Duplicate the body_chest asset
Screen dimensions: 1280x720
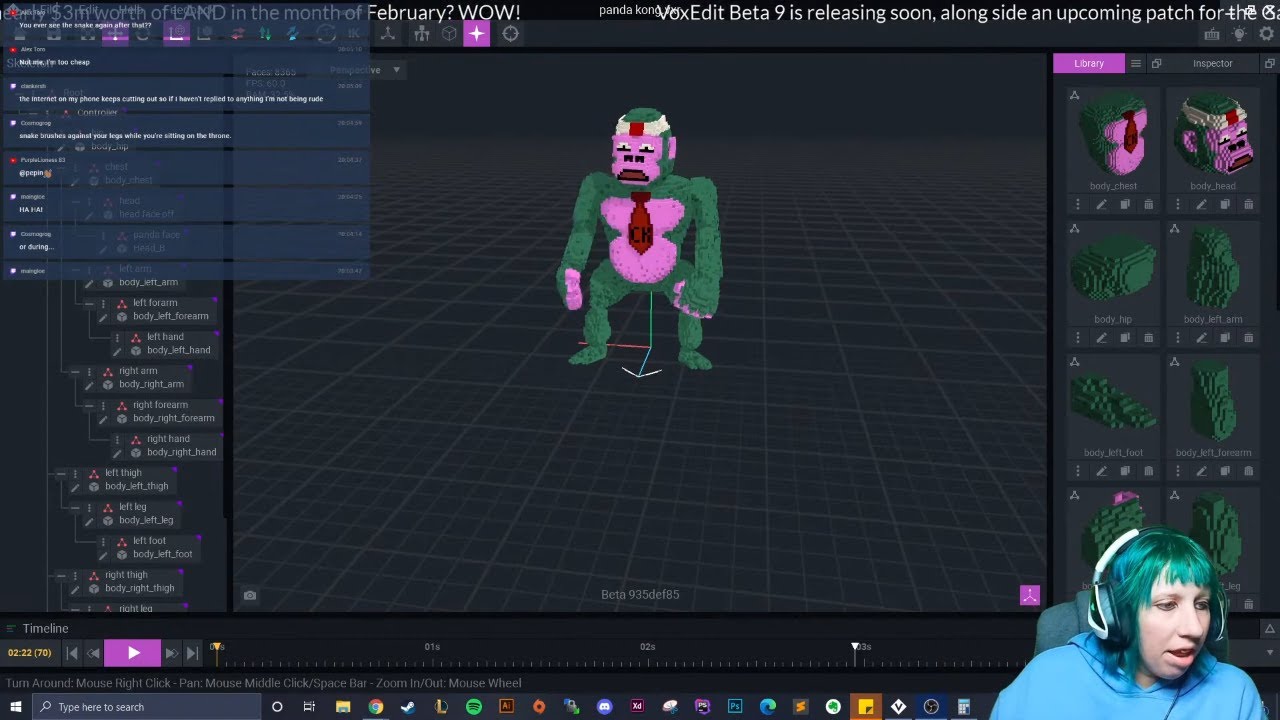coord(1125,204)
